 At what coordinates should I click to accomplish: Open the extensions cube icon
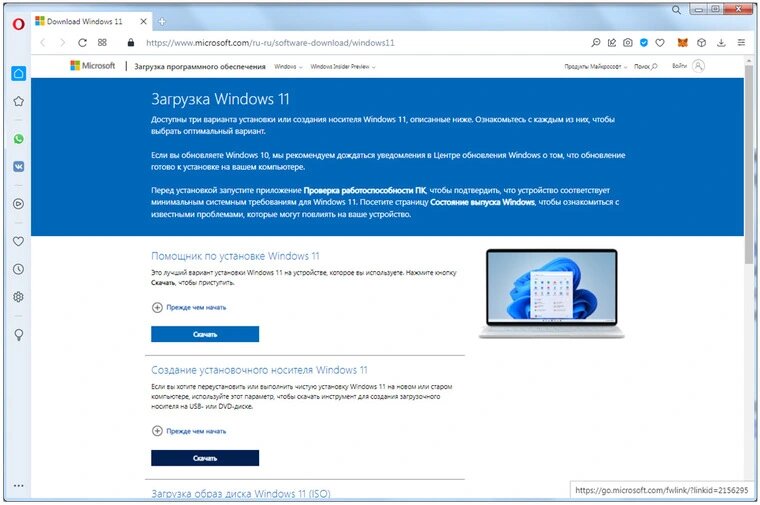tap(701, 43)
